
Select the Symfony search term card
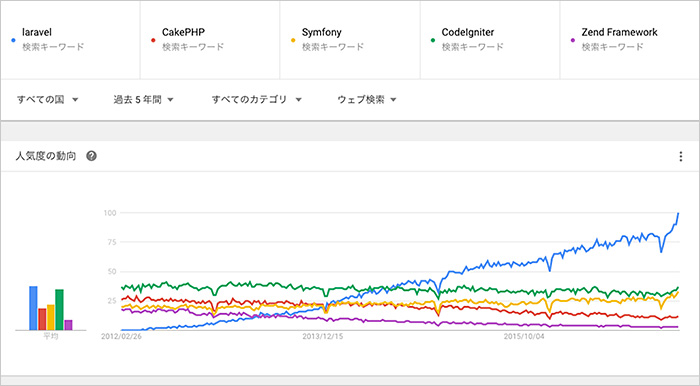tap(350, 40)
